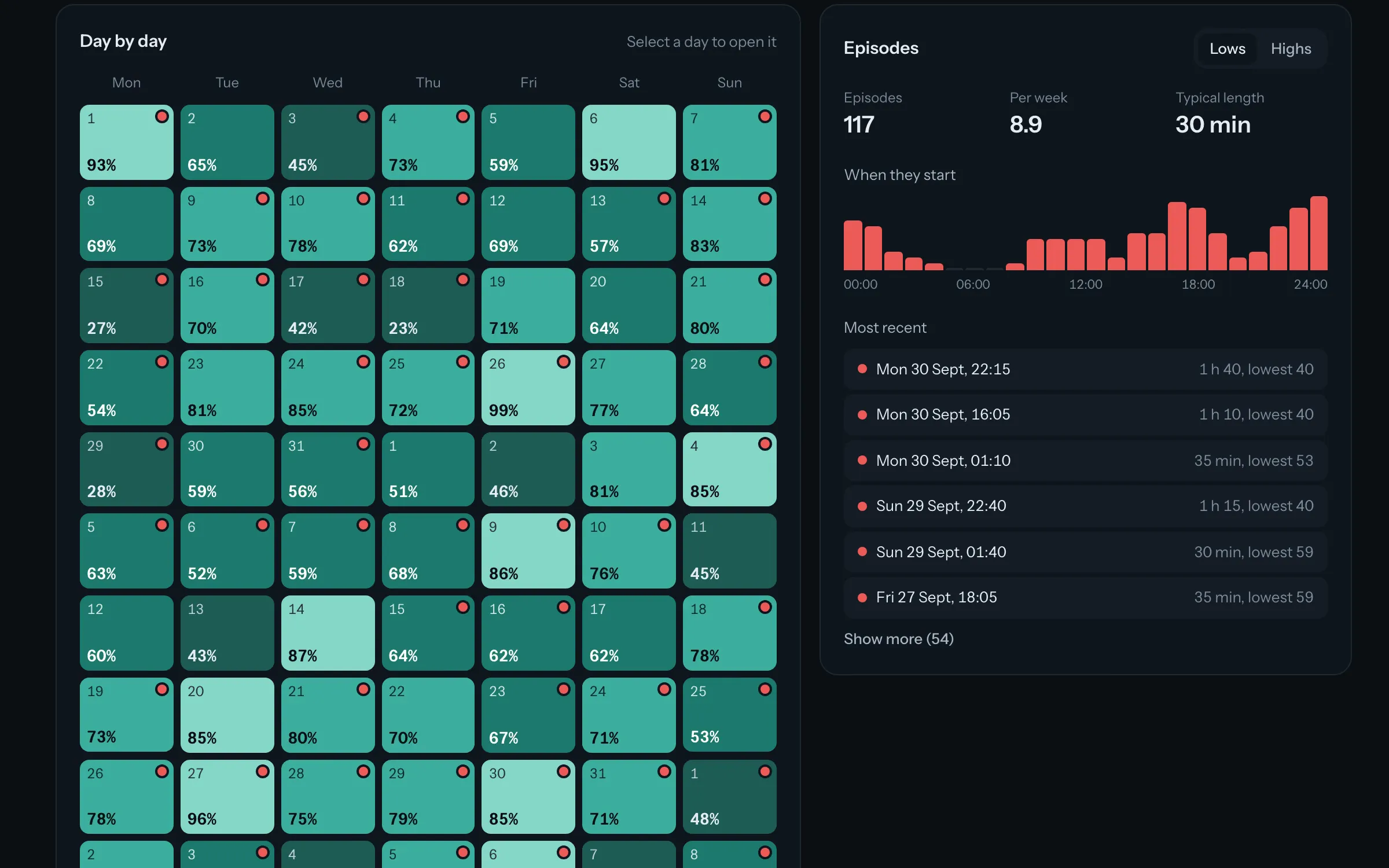Switch to the Highs tab
The image size is (1389, 868).
coord(1291,49)
